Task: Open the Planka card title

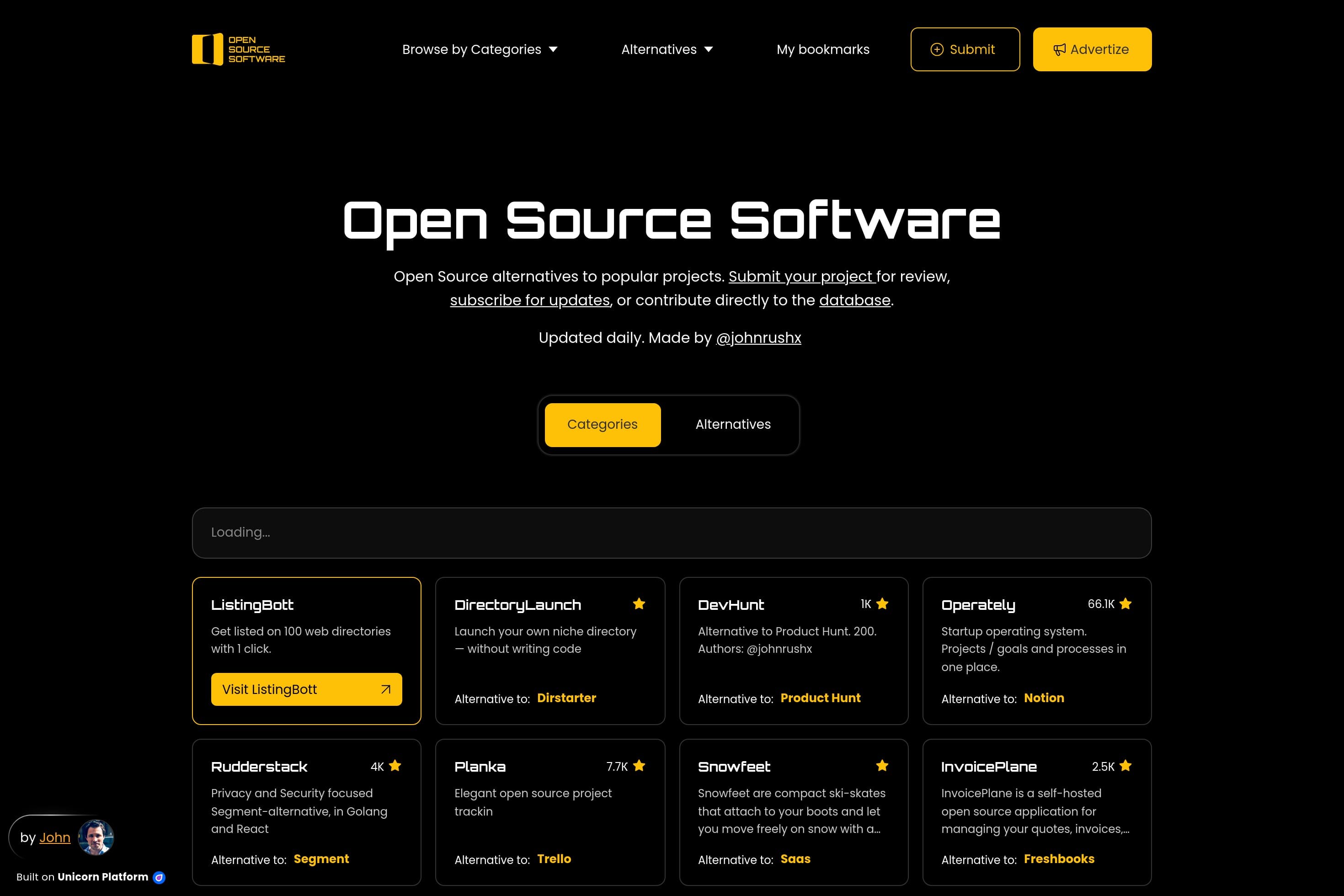Action: (480, 767)
